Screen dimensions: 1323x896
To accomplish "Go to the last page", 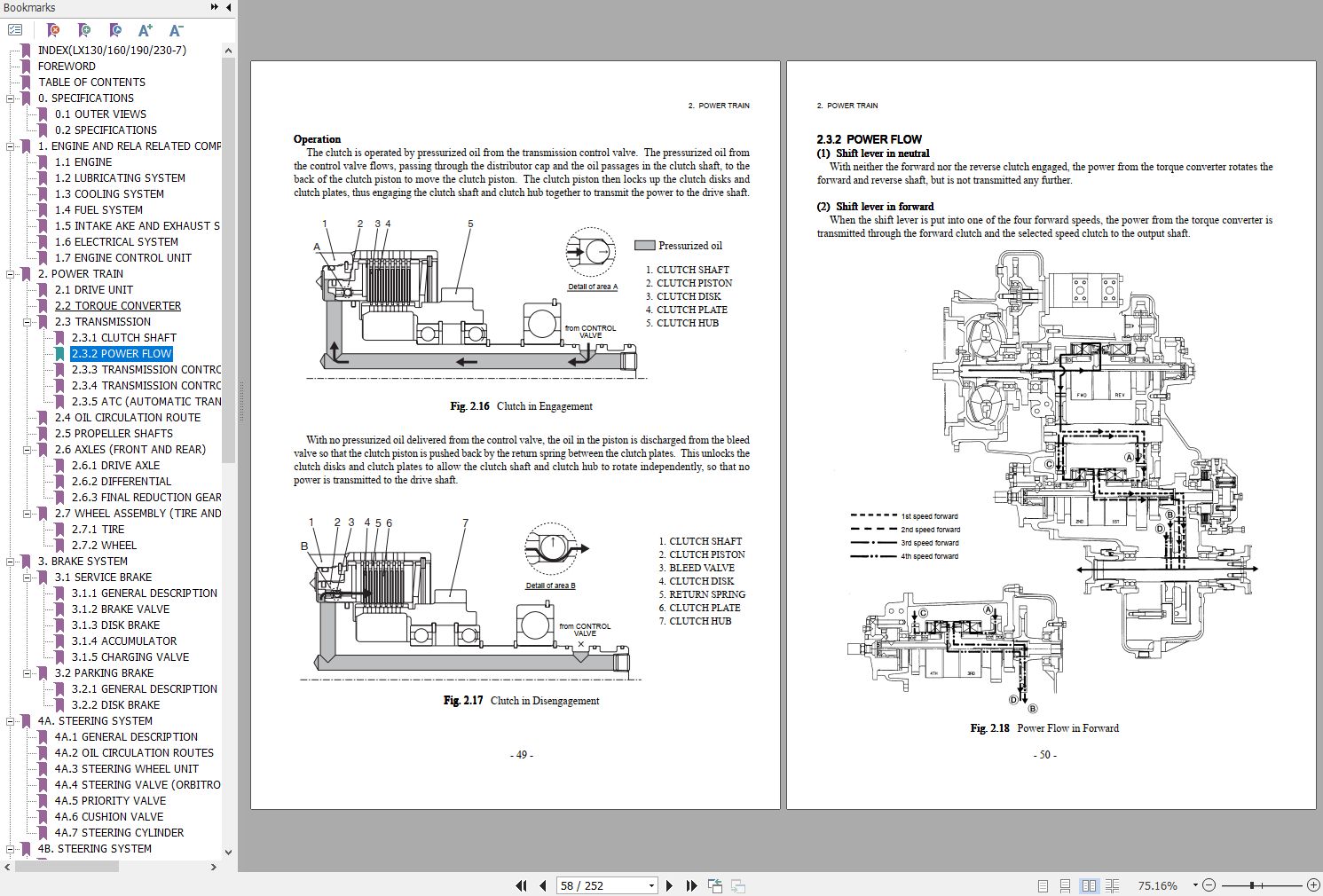I will tap(692, 885).
